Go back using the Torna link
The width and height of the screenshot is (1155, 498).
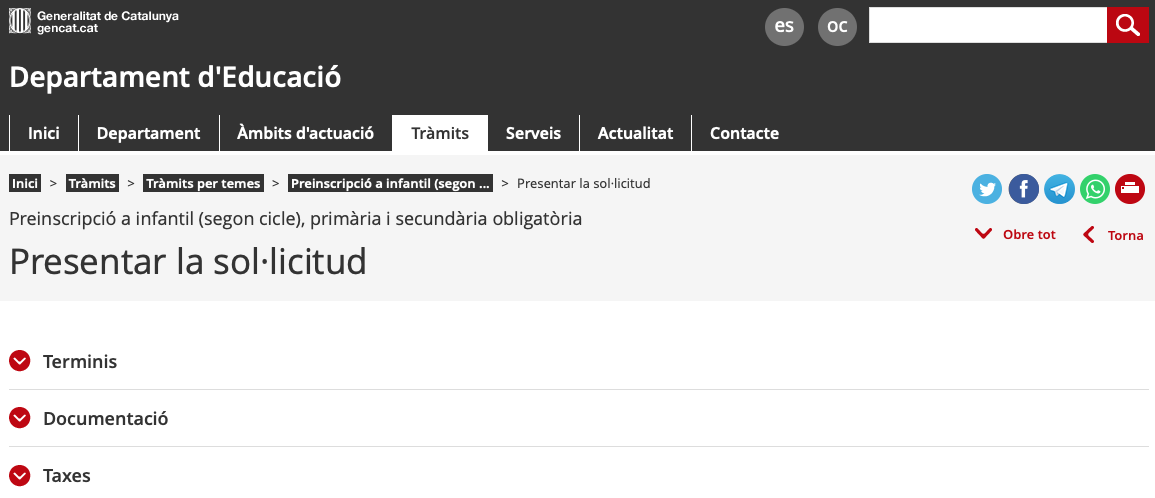pyautogui.click(x=1114, y=235)
